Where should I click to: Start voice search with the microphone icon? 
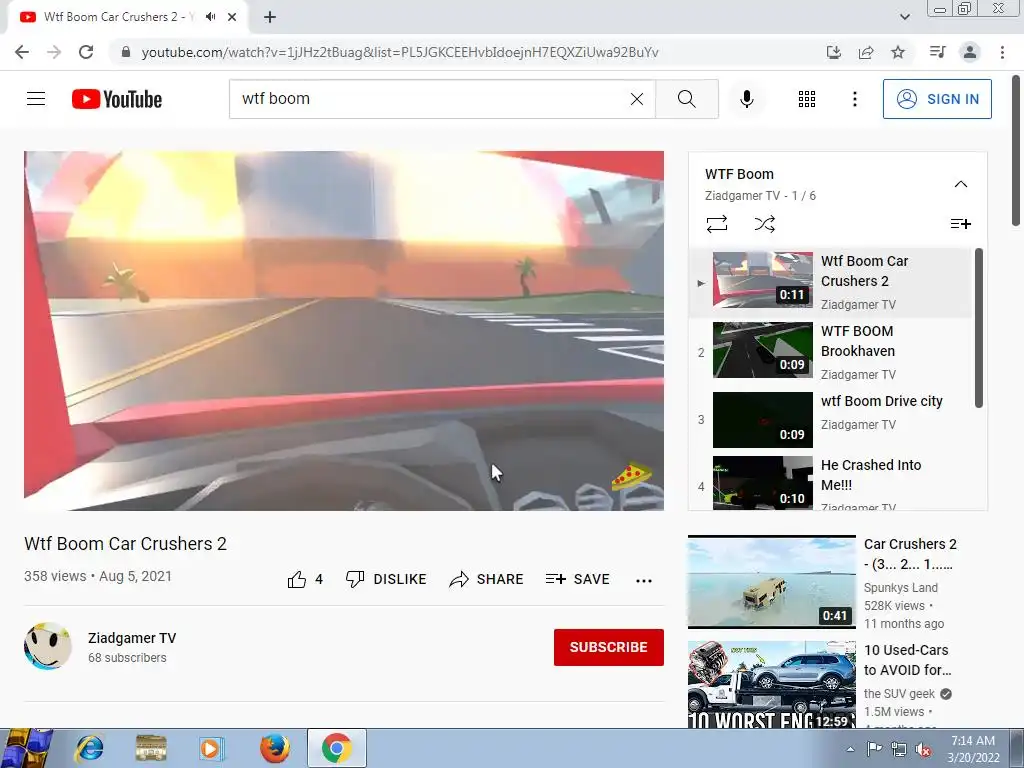(747, 99)
